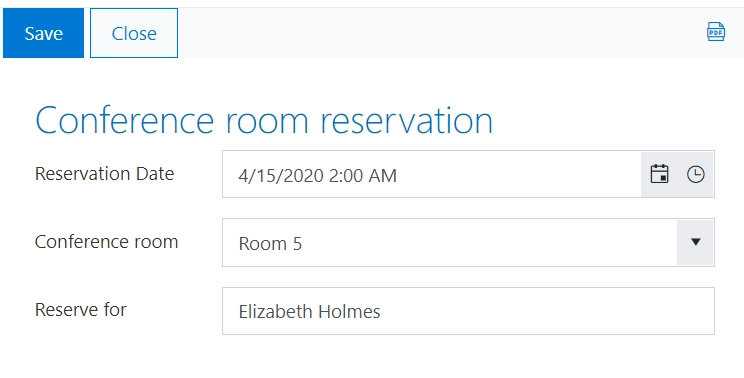
Task: Focus the Reservation Date input field
Action: coord(432,174)
